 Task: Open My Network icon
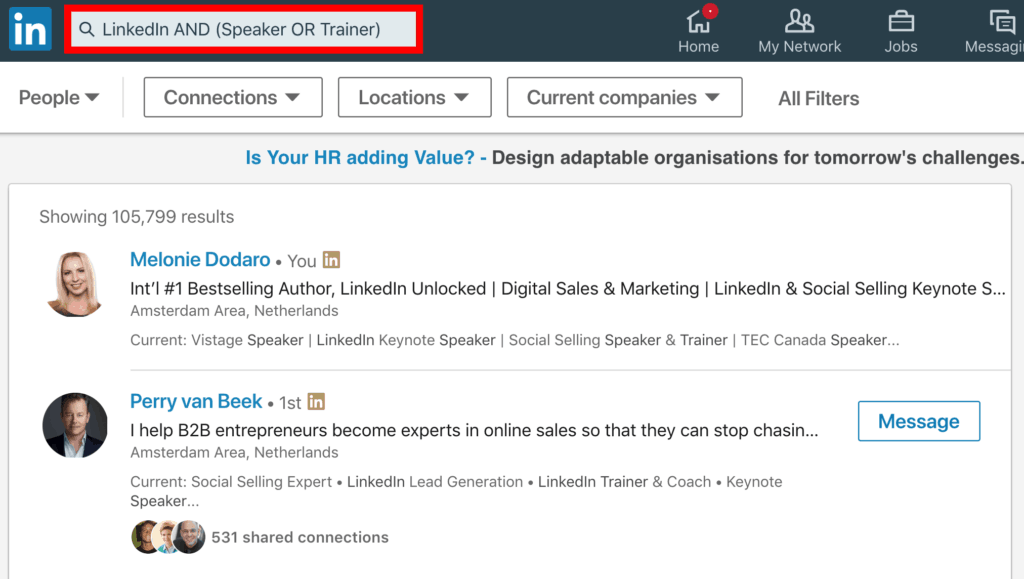tap(799, 22)
